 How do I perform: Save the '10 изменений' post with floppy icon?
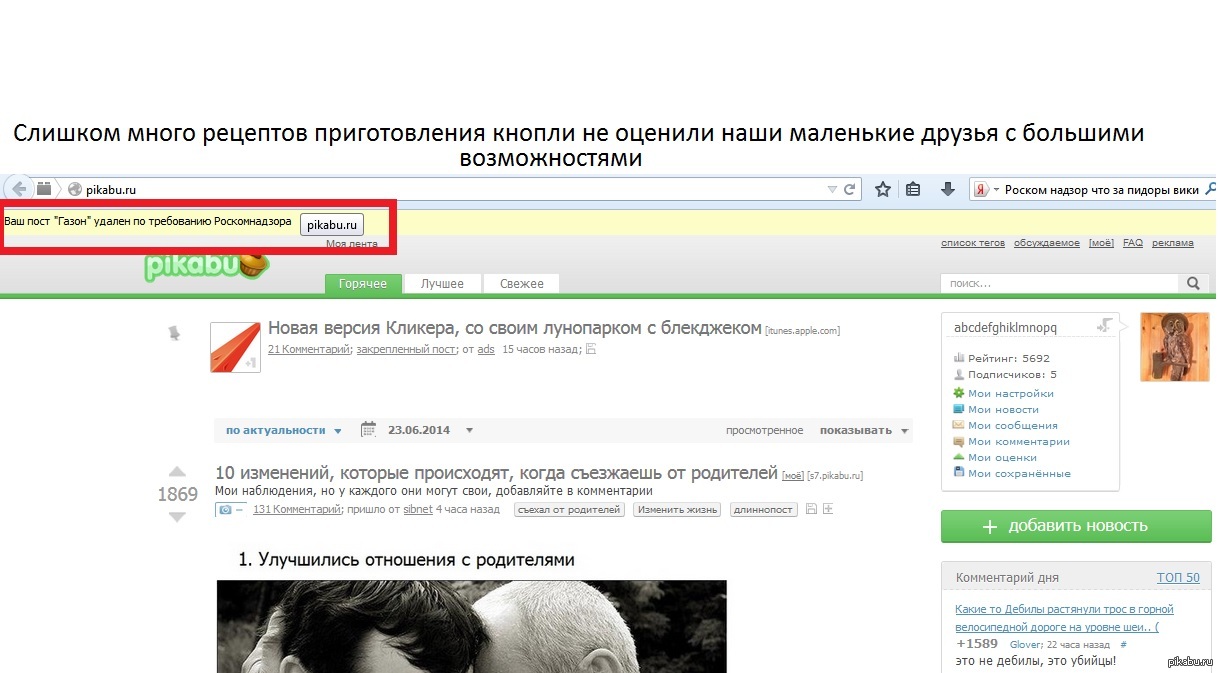(811, 509)
